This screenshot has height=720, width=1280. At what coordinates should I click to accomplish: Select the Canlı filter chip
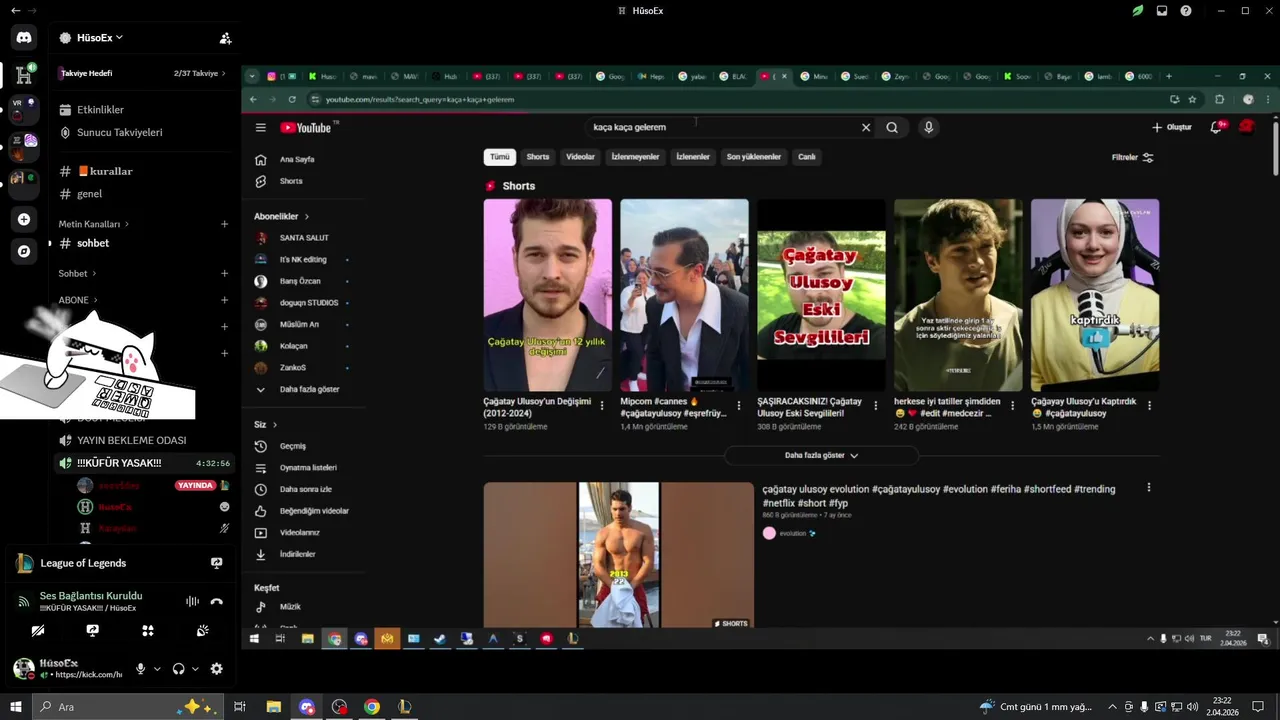[807, 157]
